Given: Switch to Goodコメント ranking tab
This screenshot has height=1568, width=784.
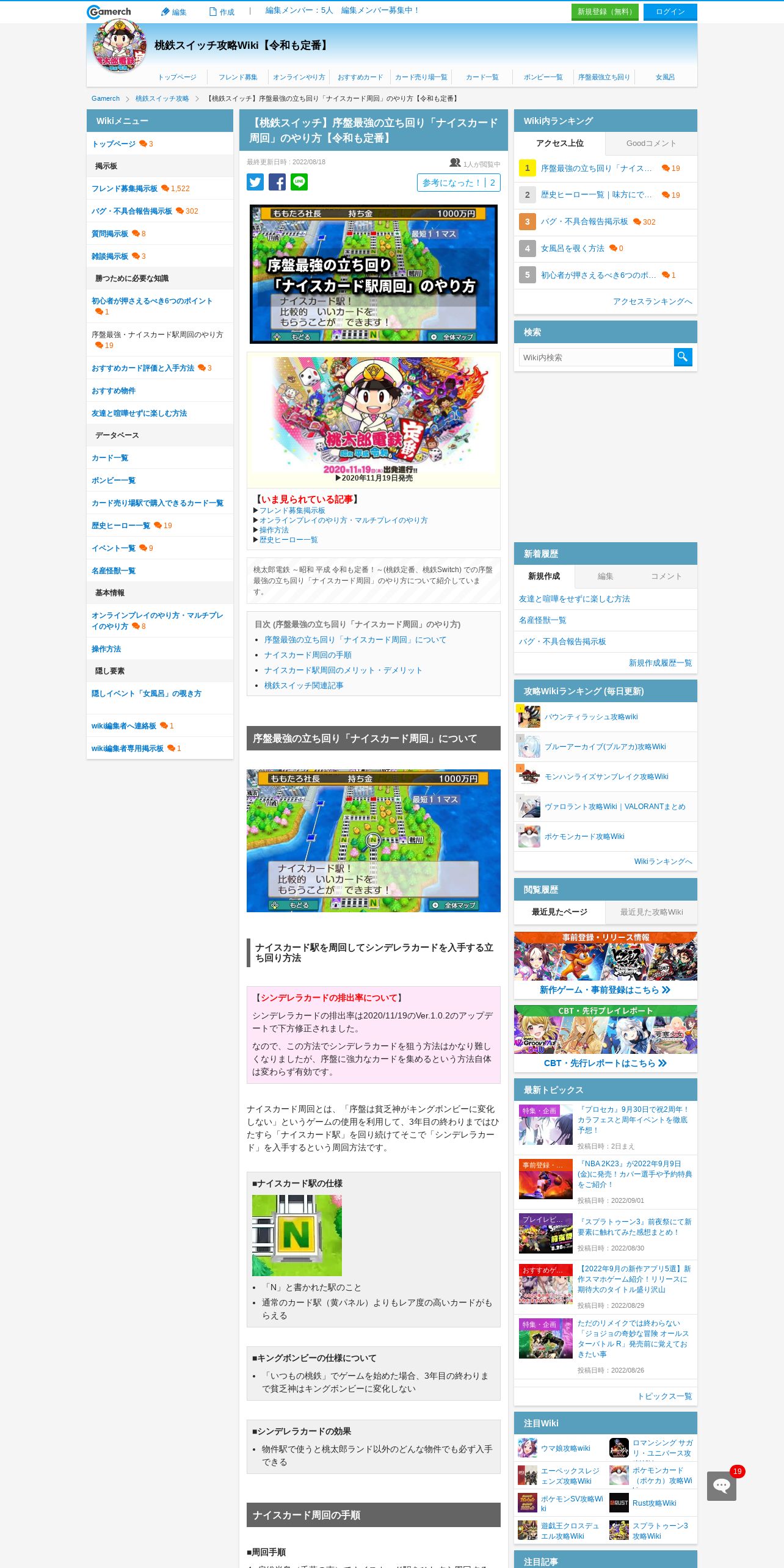Looking at the screenshot, I should (x=652, y=143).
